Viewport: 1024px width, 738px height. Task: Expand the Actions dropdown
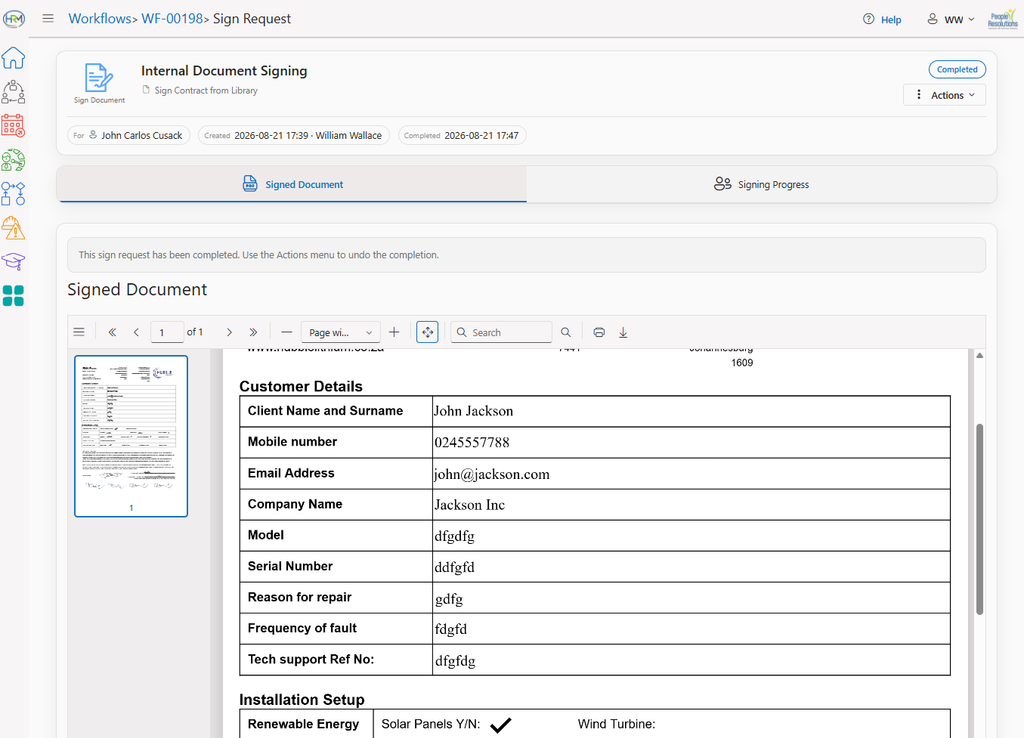944,95
